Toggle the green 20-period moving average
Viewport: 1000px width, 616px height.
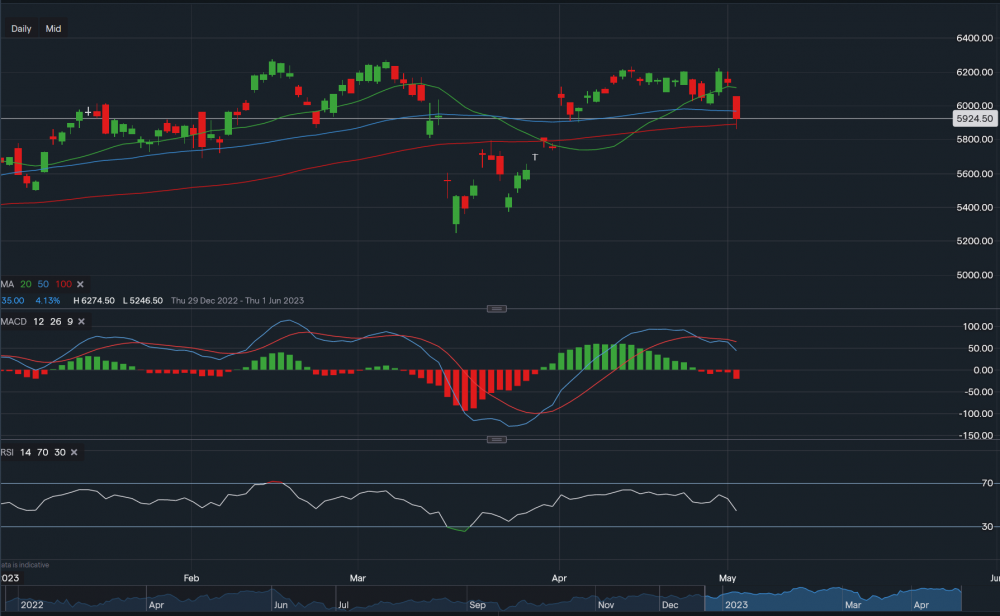[x=25, y=284]
